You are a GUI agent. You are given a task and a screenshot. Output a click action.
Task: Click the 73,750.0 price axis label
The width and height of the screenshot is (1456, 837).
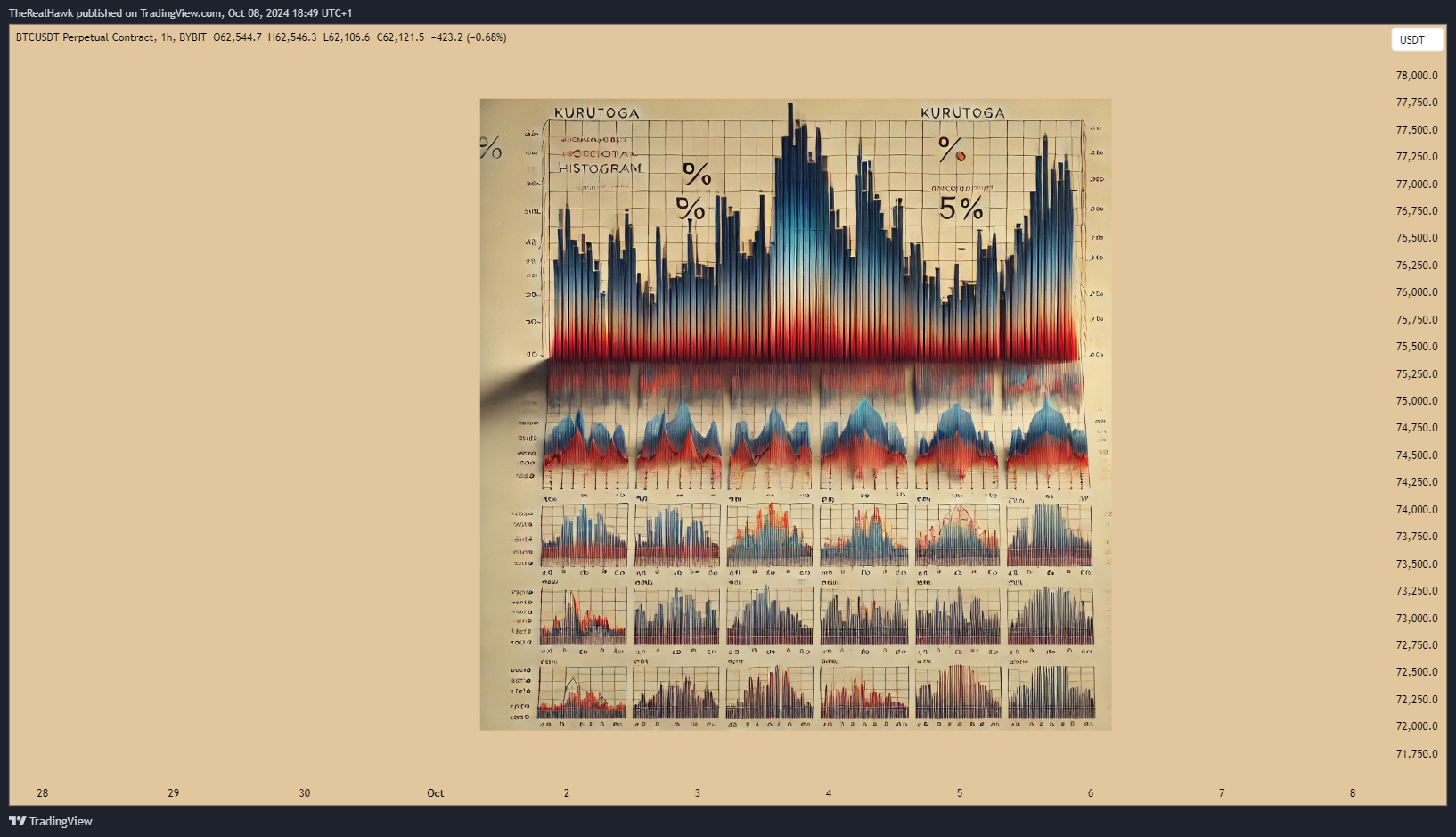tap(1417, 537)
